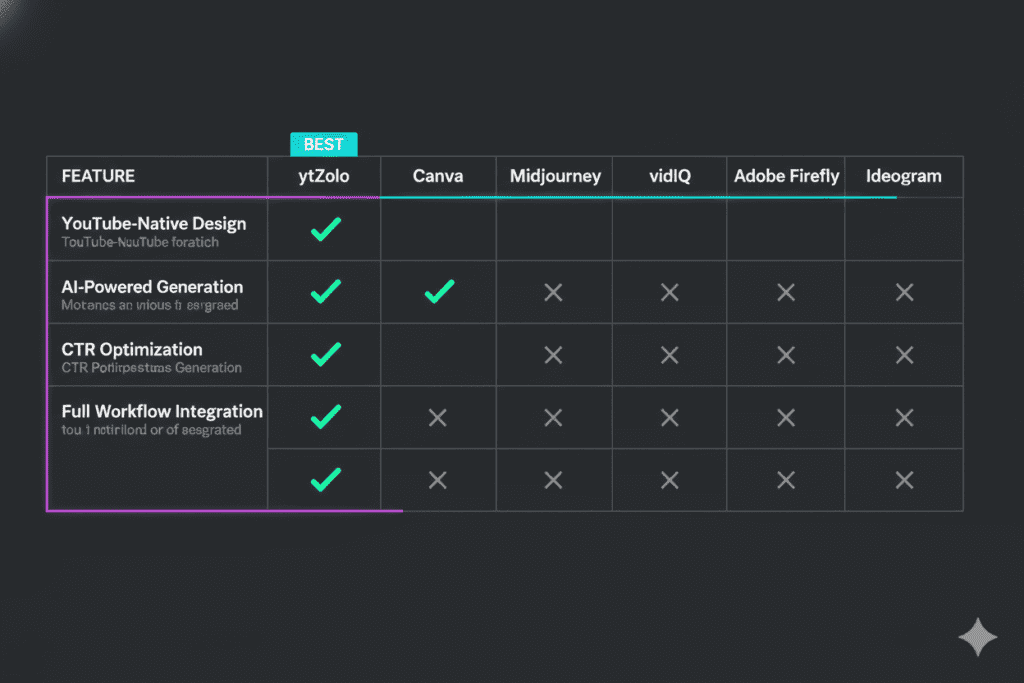Click the ytZolo checkmark in the unlabeled last row
This screenshot has width=1024, height=683.
[x=326, y=480]
